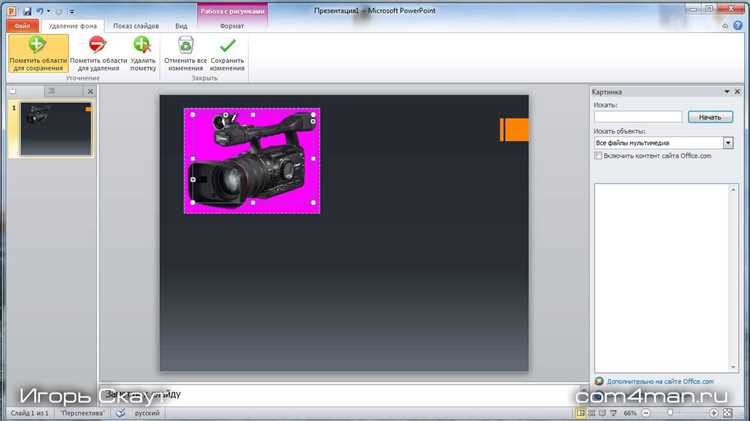Switch to 'Удаление фона' tab
750x421 pixels.
click(x=73, y=26)
